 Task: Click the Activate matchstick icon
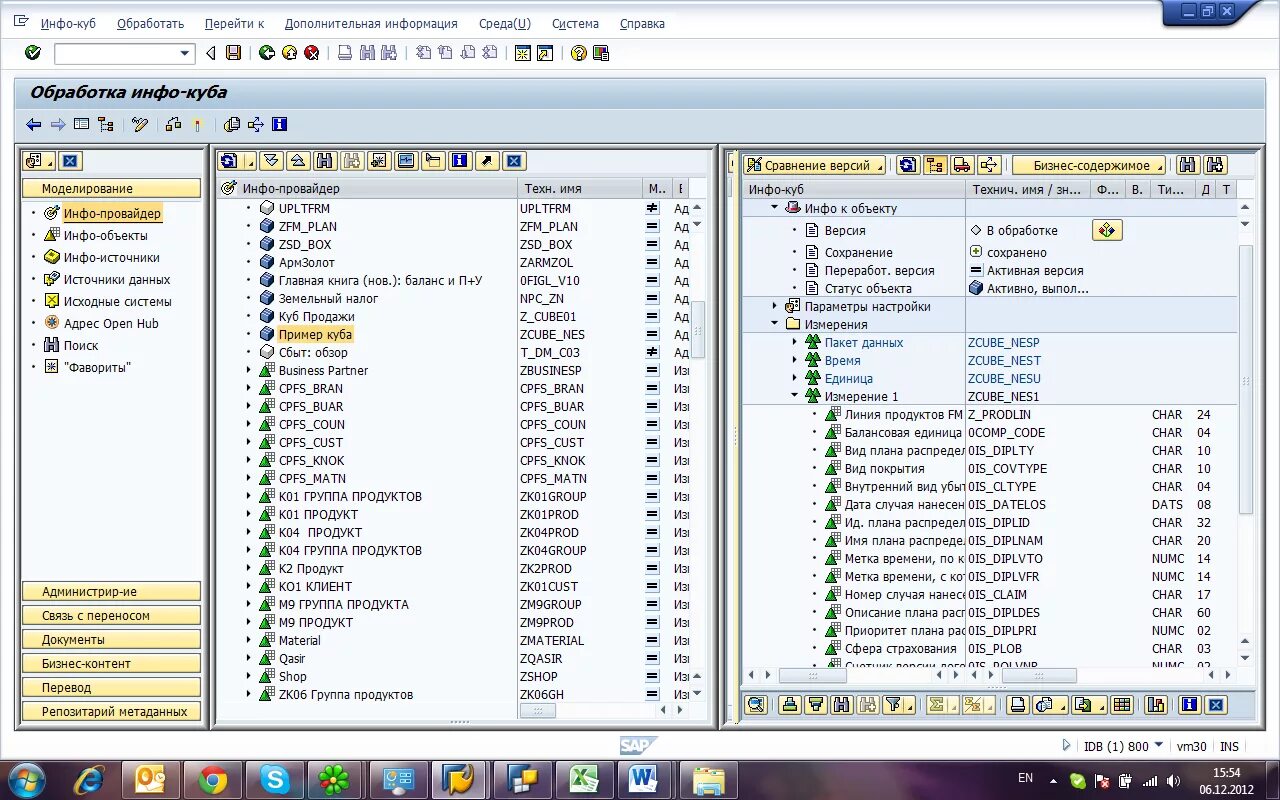197,124
